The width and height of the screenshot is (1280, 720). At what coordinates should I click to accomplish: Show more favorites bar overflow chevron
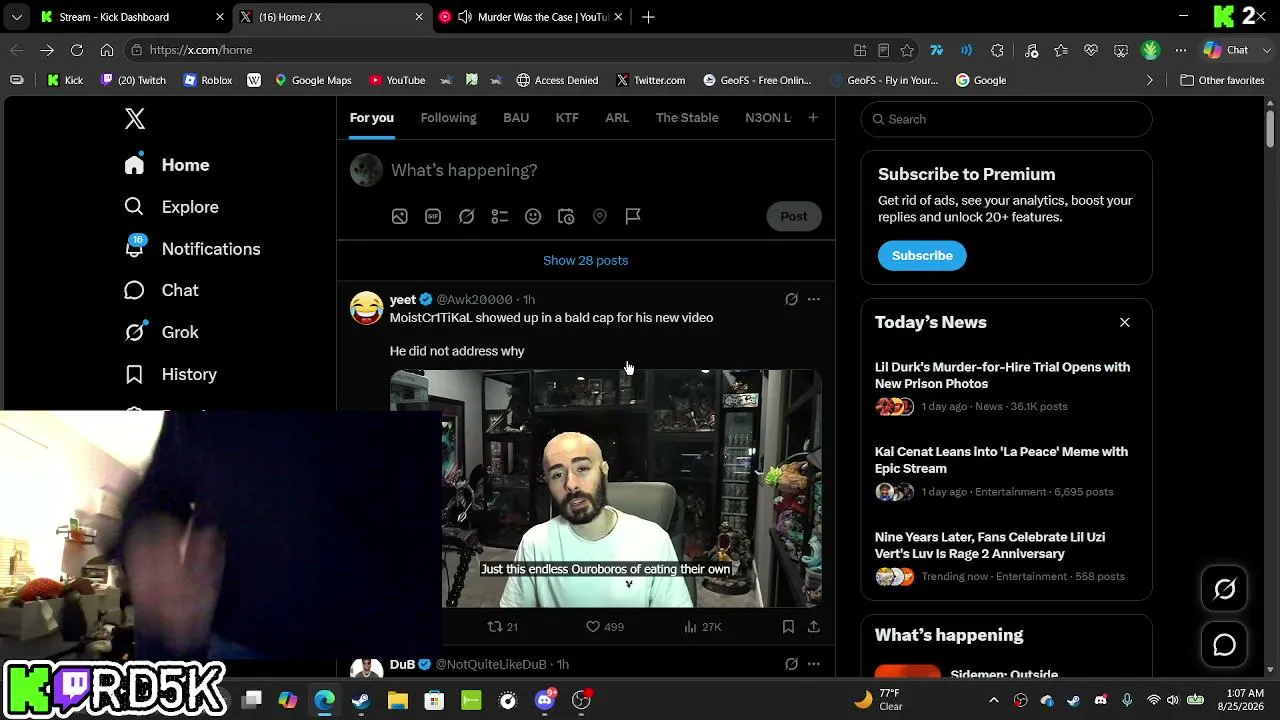point(1150,80)
